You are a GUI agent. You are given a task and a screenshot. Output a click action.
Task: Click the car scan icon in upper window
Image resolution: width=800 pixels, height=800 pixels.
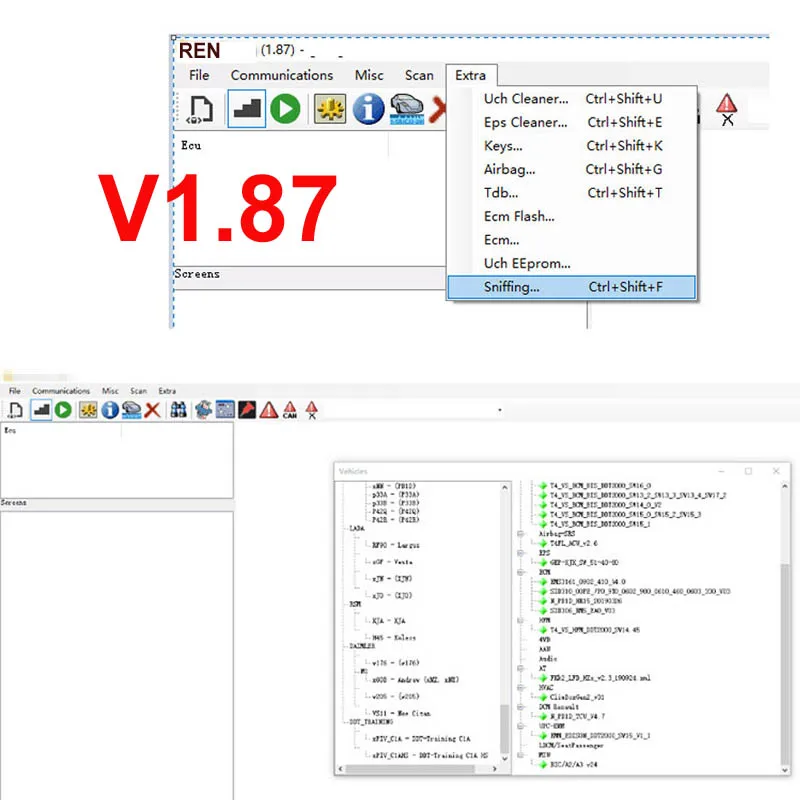[407, 109]
